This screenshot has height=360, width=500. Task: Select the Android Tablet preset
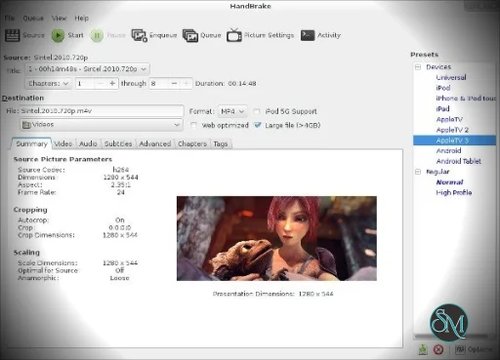click(459, 161)
